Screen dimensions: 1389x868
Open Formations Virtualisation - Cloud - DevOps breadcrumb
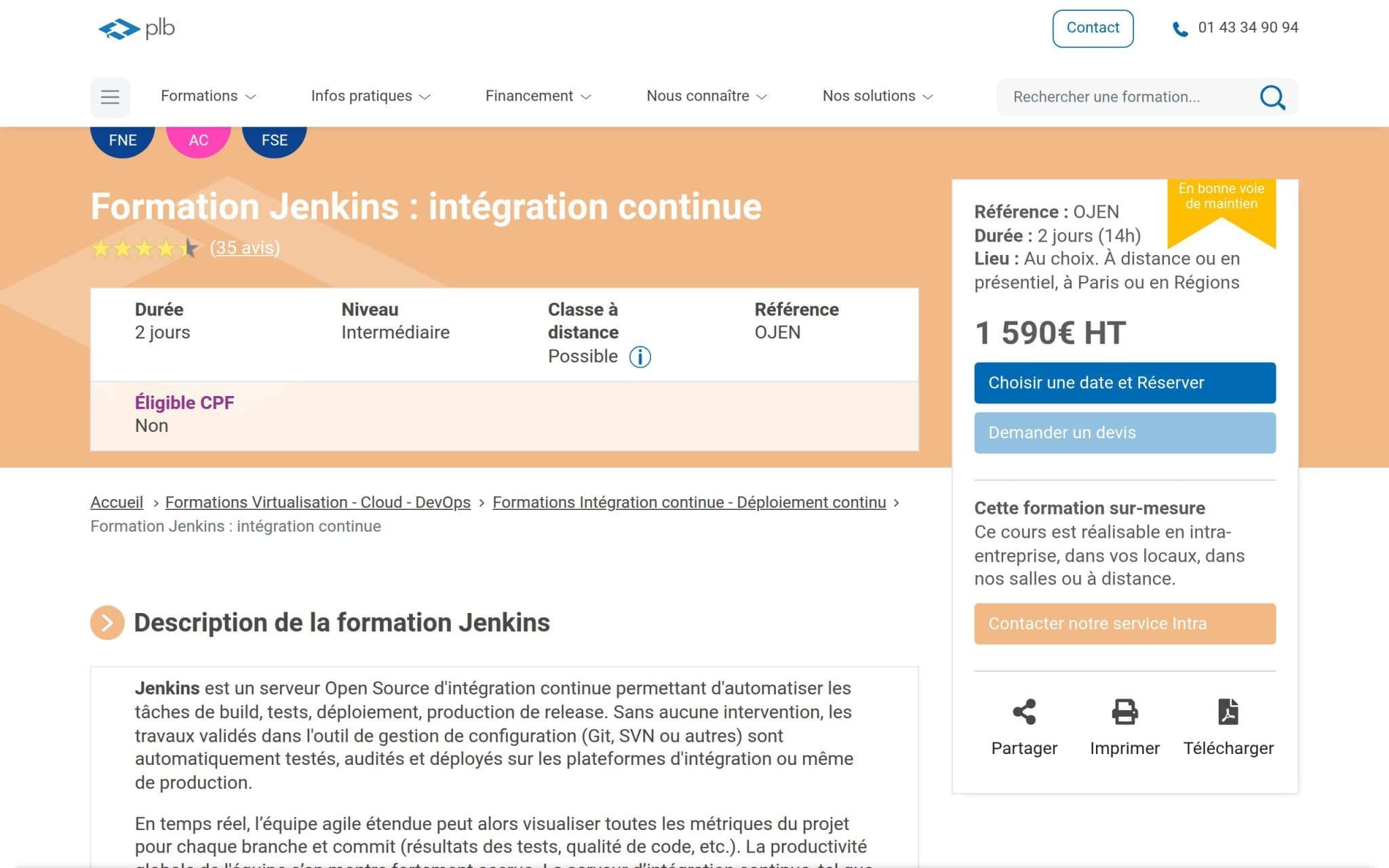tap(317, 502)
